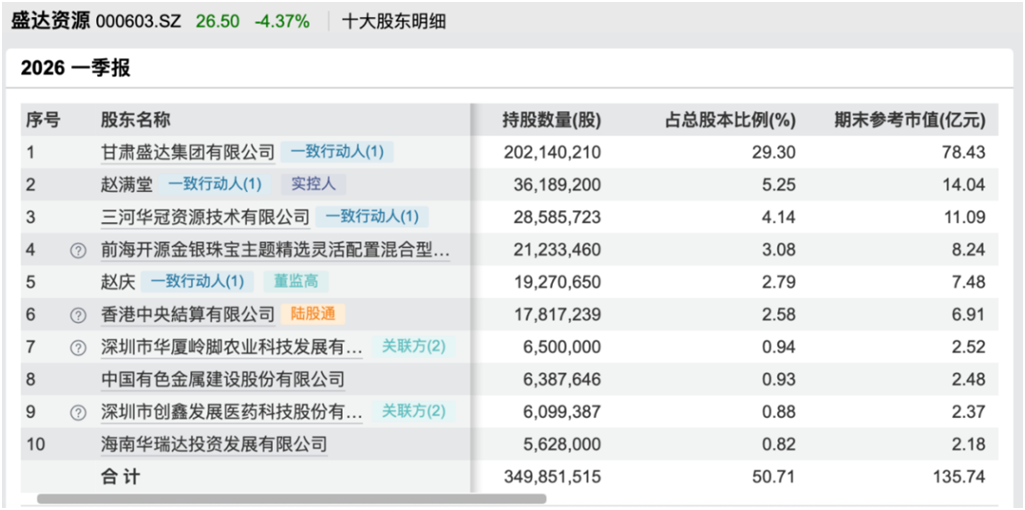The height and width of the screenshot is (510, 1025).
Task: Click the question icon beside 深圳市创鑫发展医药科技
Action: pos(78,412)
